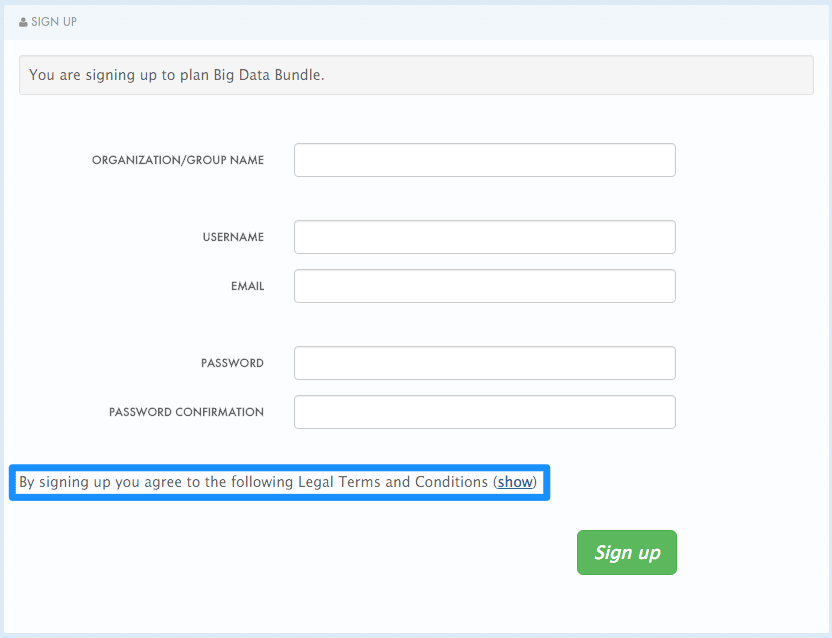The width and height of the screenshot is (832, 638).
Task: Click the SIGN UP header title text
Action: pyautogui.click(x=54, y=22)
